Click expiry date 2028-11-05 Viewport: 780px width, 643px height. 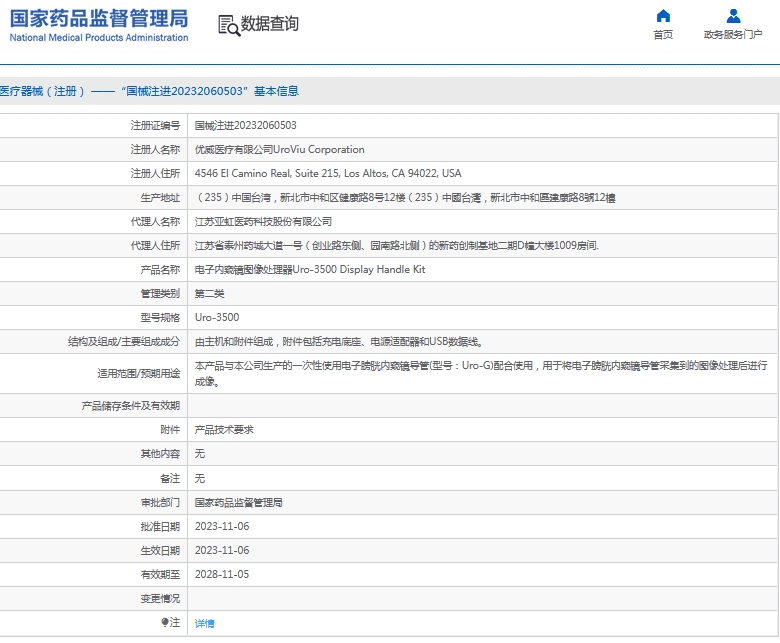click(222, 574)
